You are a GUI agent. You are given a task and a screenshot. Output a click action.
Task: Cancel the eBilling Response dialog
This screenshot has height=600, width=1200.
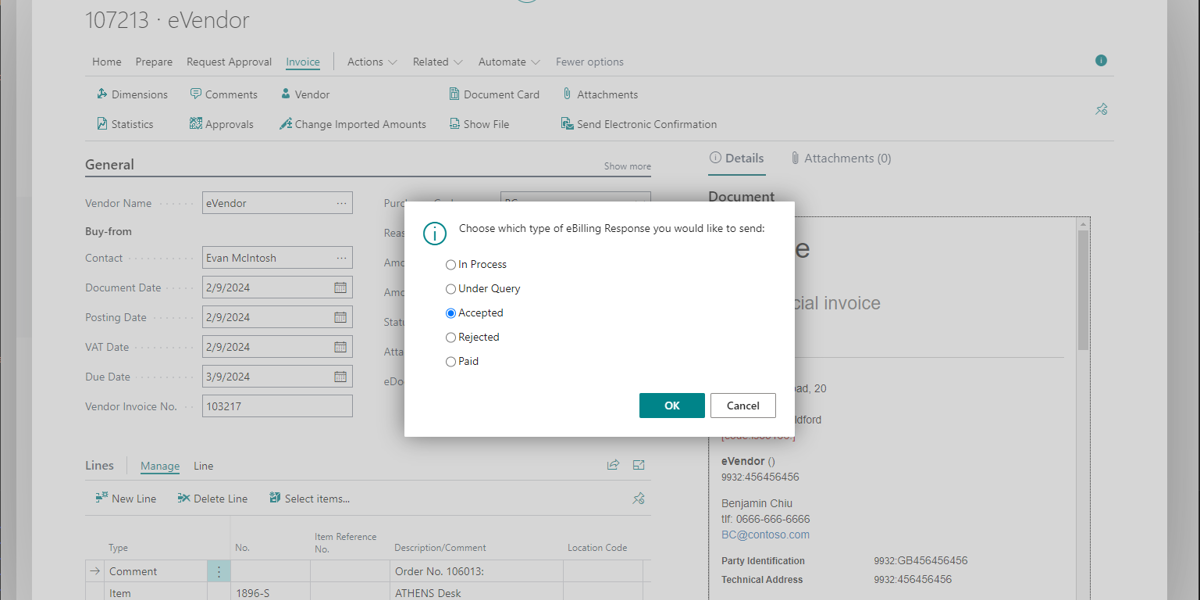coord(743,405)
